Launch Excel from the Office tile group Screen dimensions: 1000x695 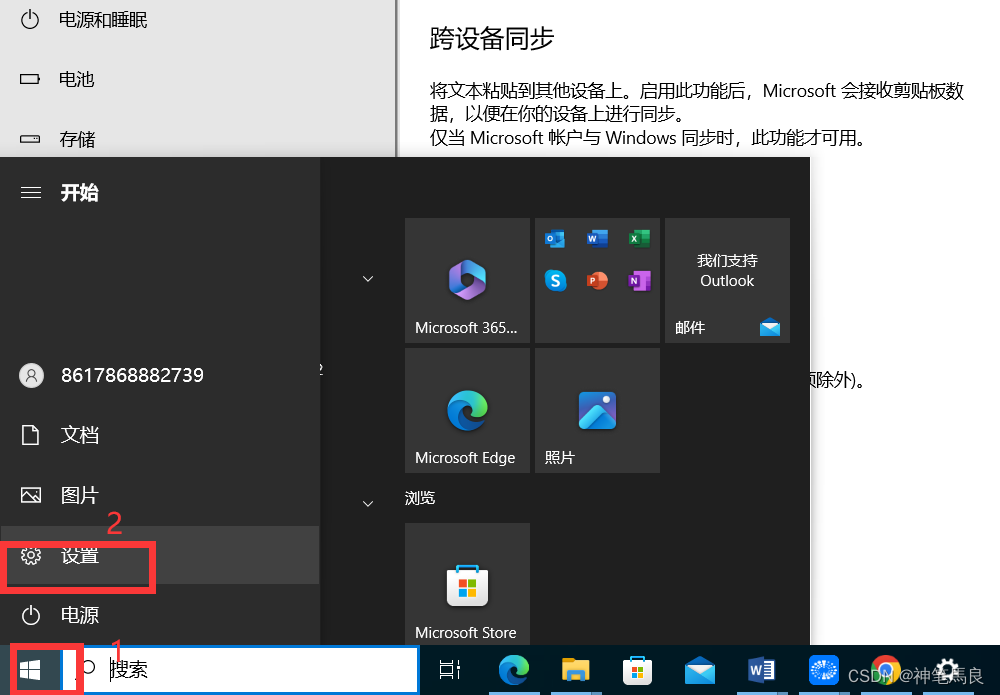coord(639,239)
